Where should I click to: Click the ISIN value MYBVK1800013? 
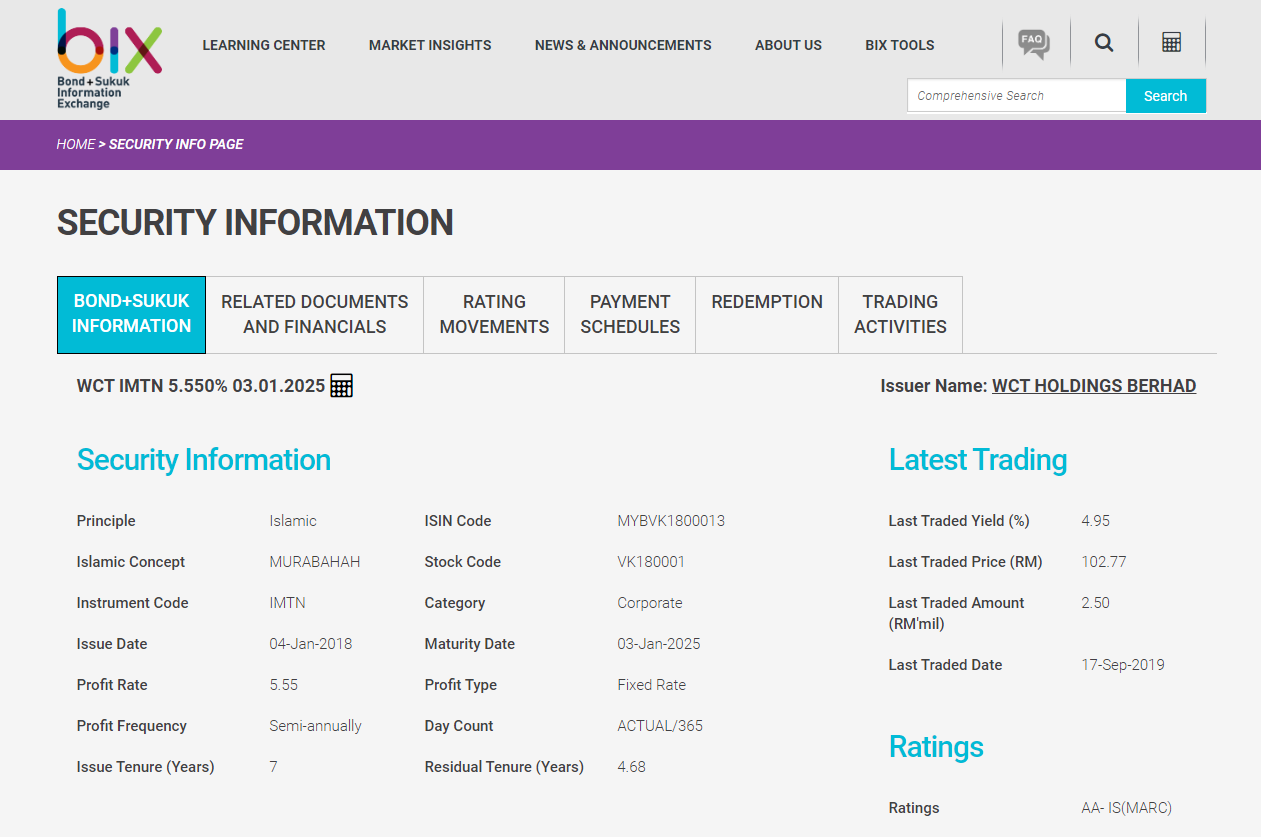coord(671,521)
